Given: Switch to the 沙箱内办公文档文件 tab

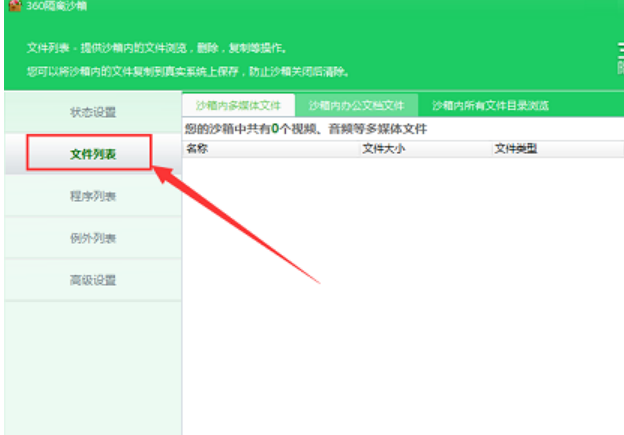Looking at the screenshot, I should (x=356, y=105).
